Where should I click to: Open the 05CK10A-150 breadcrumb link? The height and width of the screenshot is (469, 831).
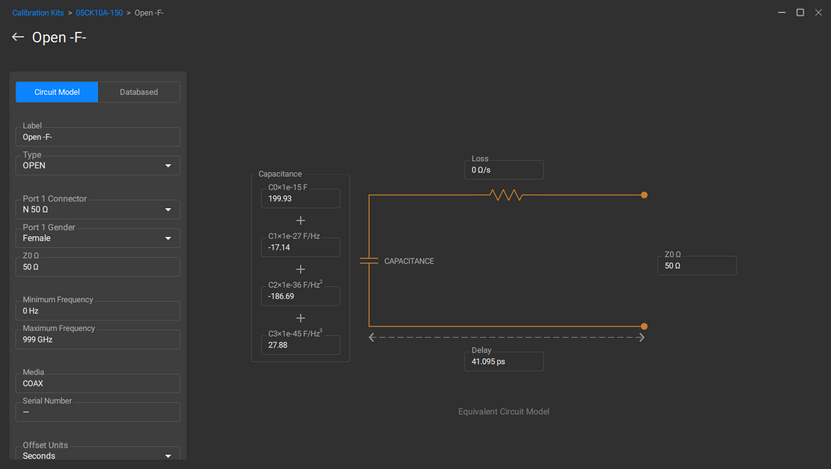tap(99, 13)
